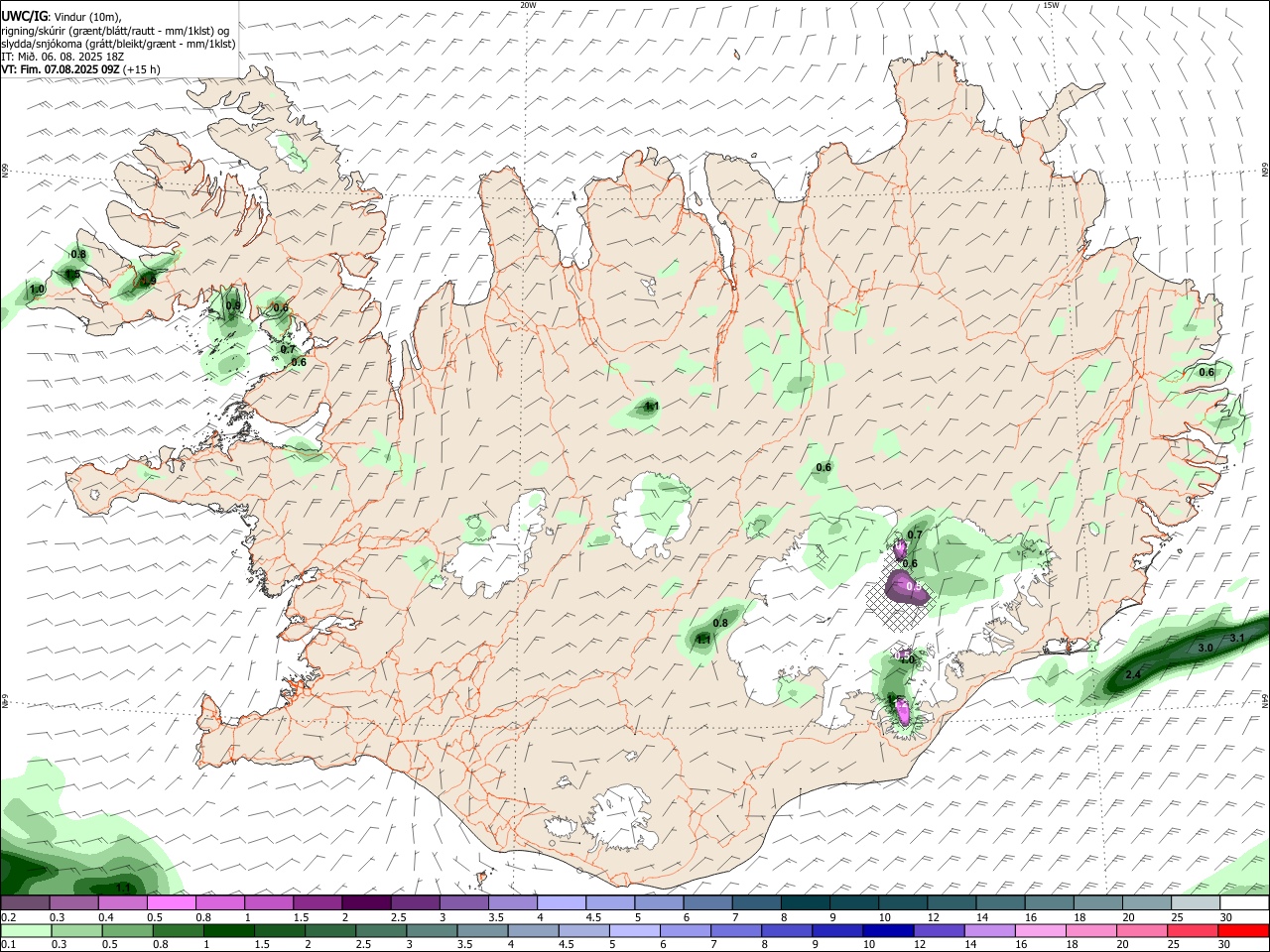1270x952 pixels.
Task: Click the '30' label in rain legend
Action: pos(1223,944)
